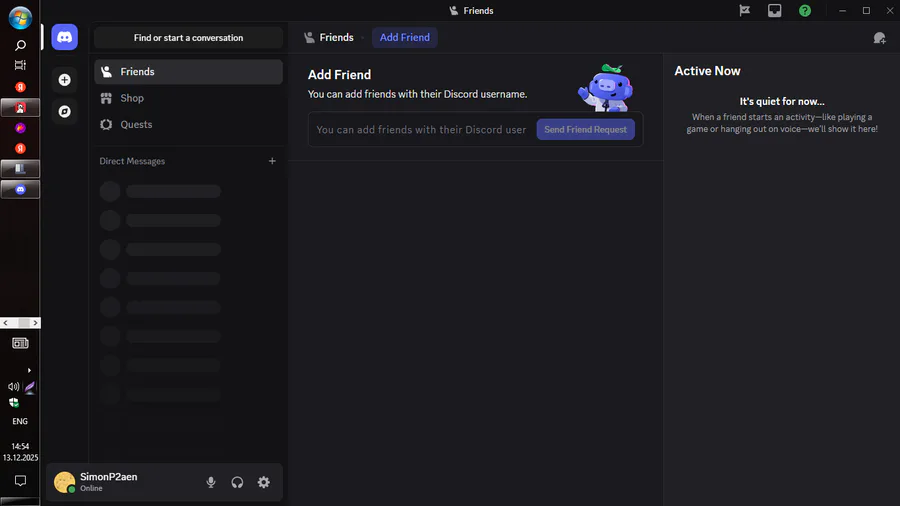Open the notification center icon

click(20, 481)
